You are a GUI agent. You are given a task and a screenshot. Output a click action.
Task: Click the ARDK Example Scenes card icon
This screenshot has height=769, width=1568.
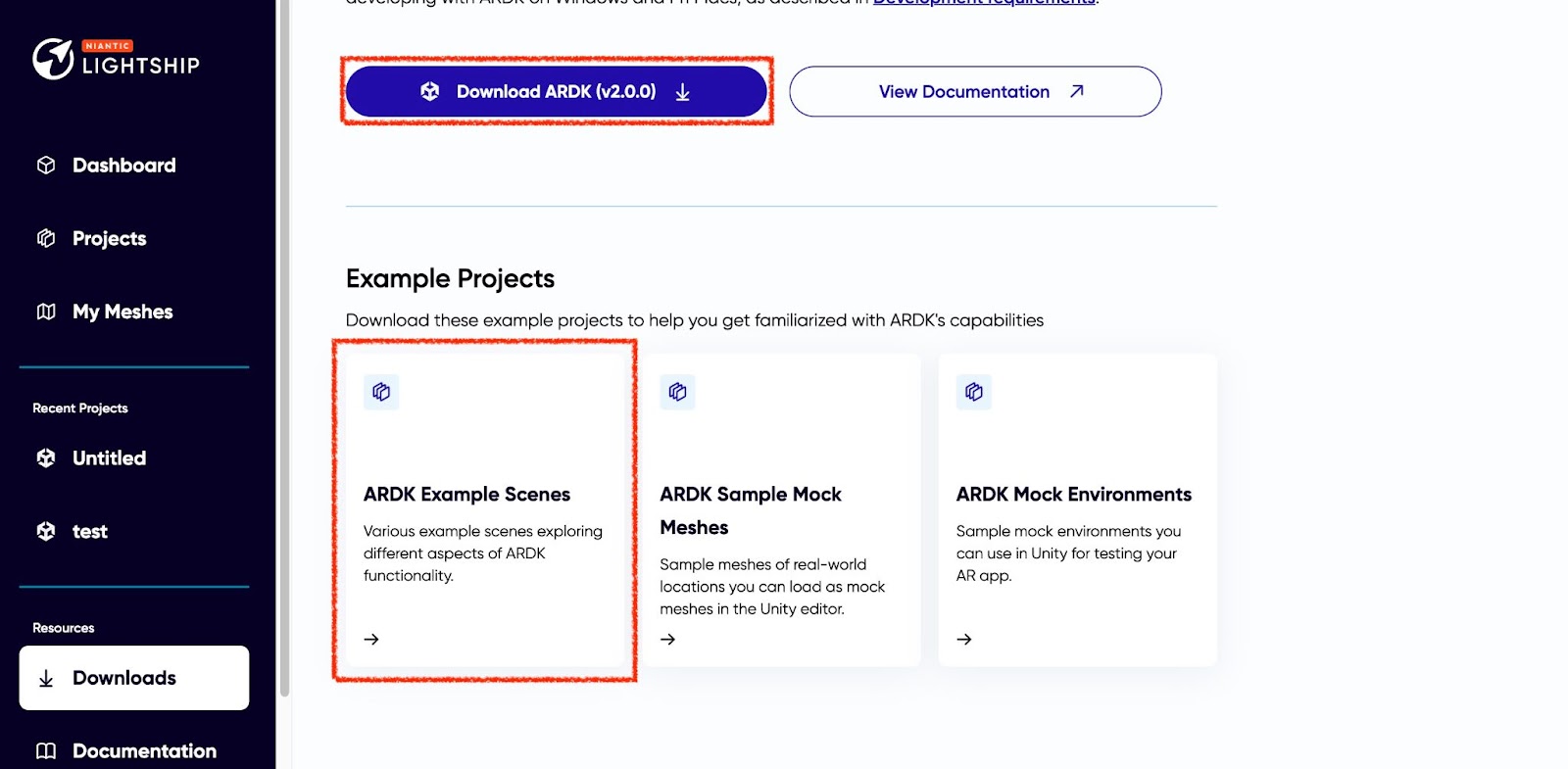(x=381, y=392)
